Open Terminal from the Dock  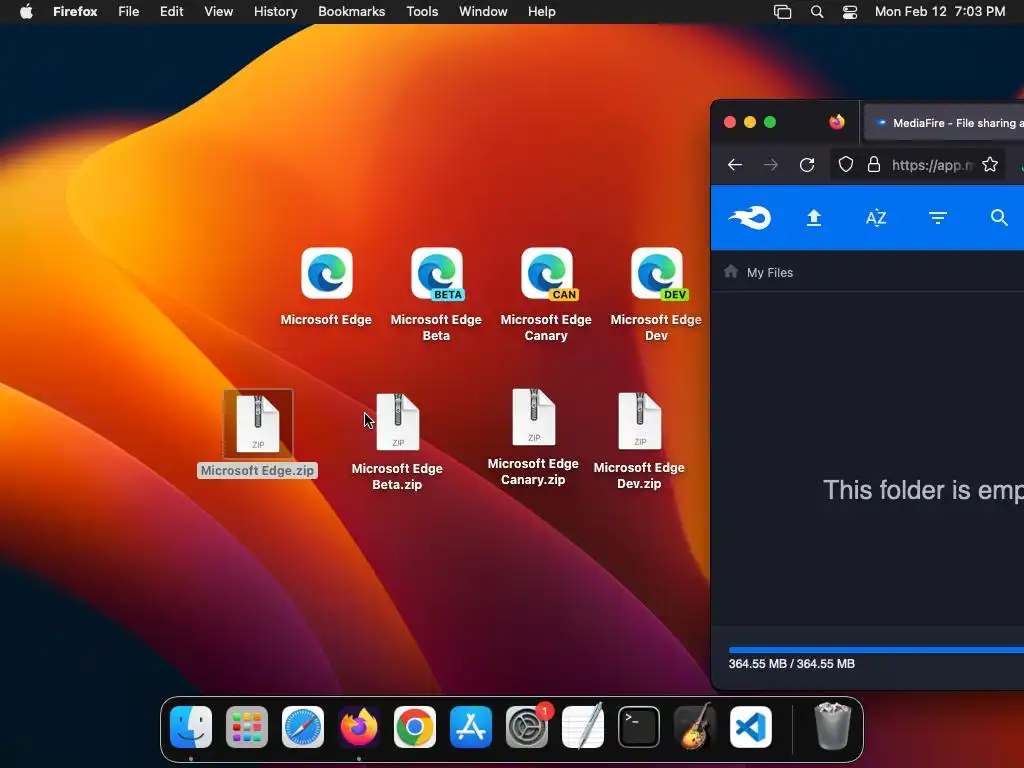point(639,727)
